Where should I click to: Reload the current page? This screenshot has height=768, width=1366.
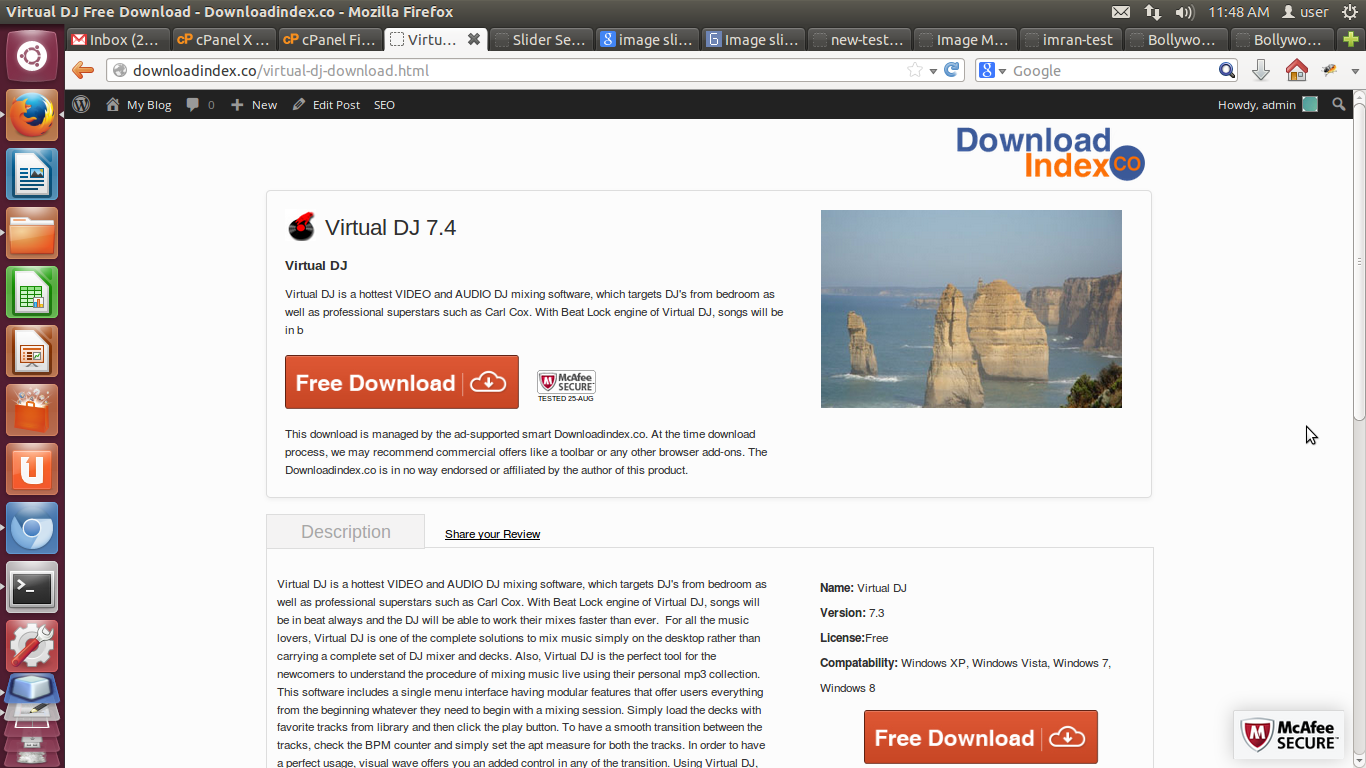click(952, 70)
